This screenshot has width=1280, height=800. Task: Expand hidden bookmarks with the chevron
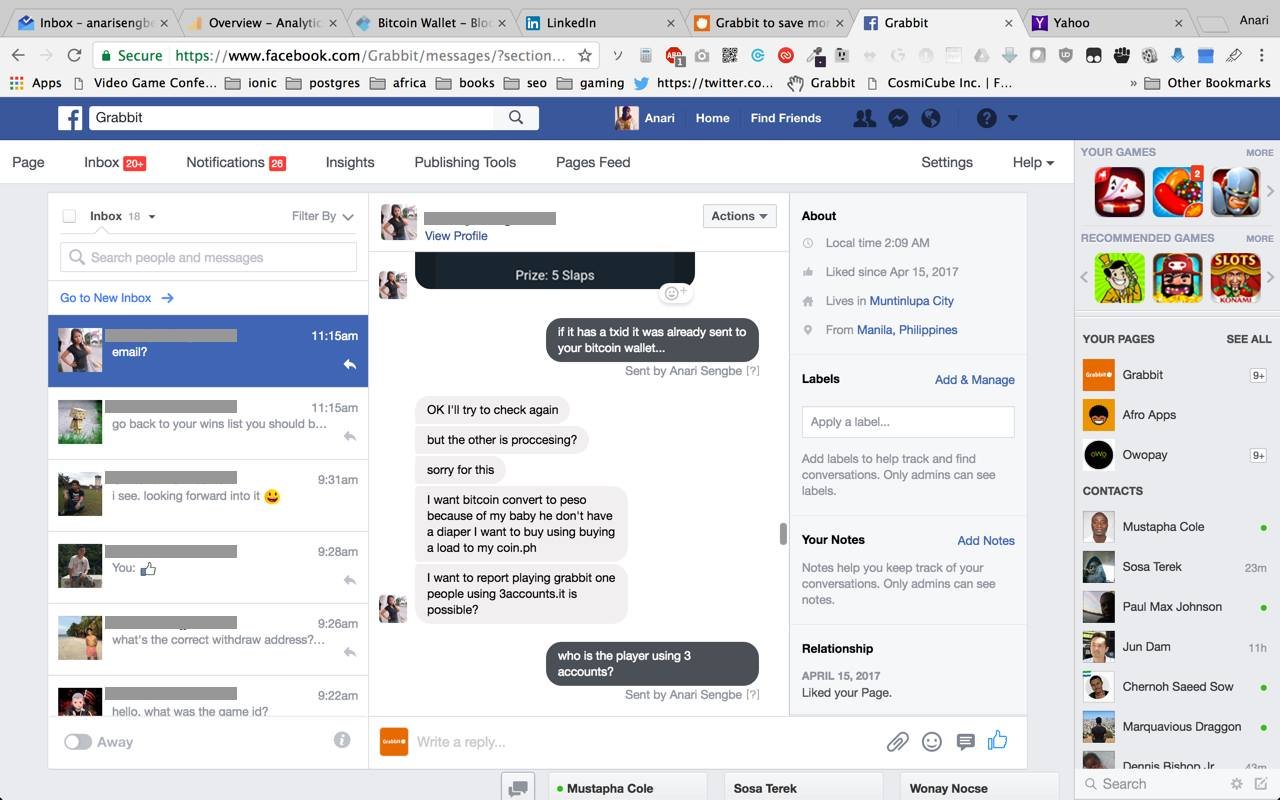click(x=1134, y=83)
